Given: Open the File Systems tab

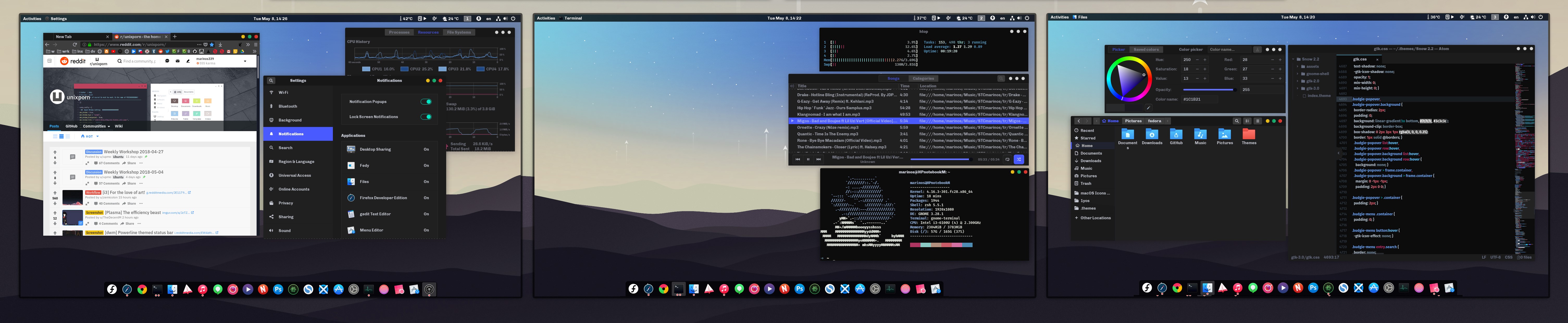Looking at the screenshot, I should pos(459,32).
